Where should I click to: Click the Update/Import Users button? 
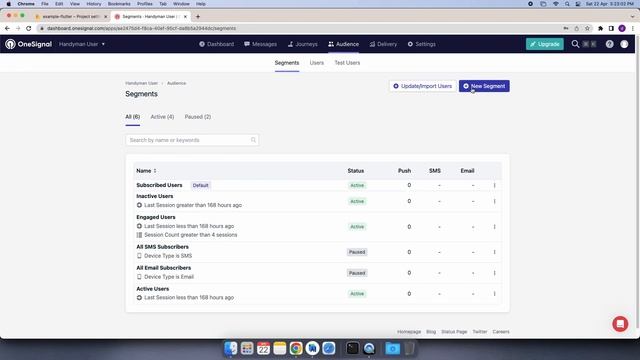(x=422, y=86)
